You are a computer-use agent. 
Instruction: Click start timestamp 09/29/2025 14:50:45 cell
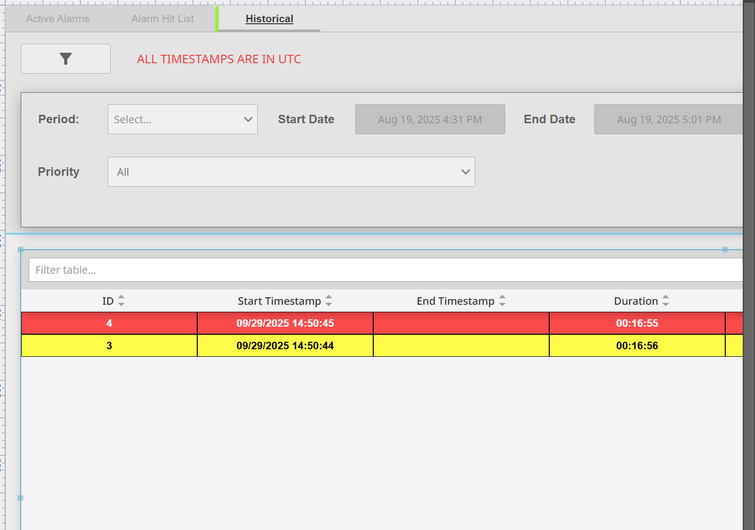tap(285, 323)
